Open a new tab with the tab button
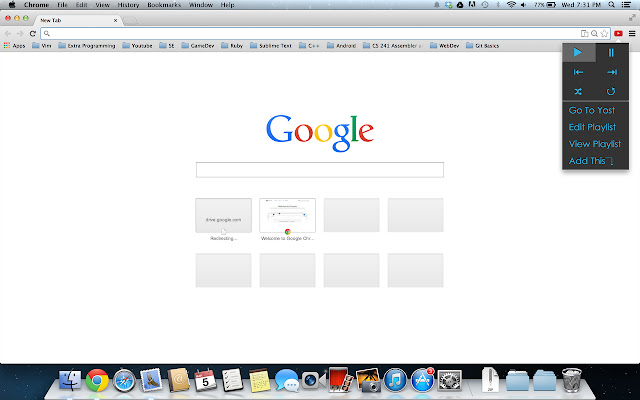The height and width of the screenshot is (400, 640). tap(130, 20)
